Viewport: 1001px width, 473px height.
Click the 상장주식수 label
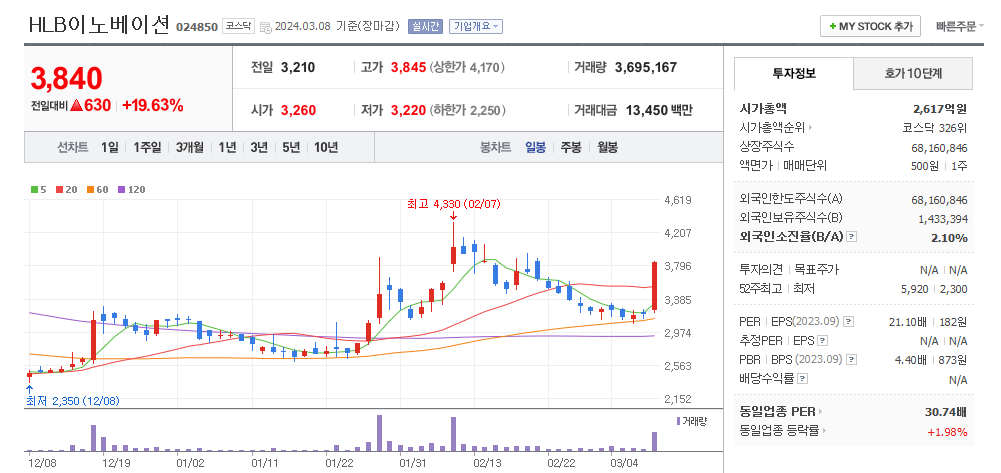767,147
